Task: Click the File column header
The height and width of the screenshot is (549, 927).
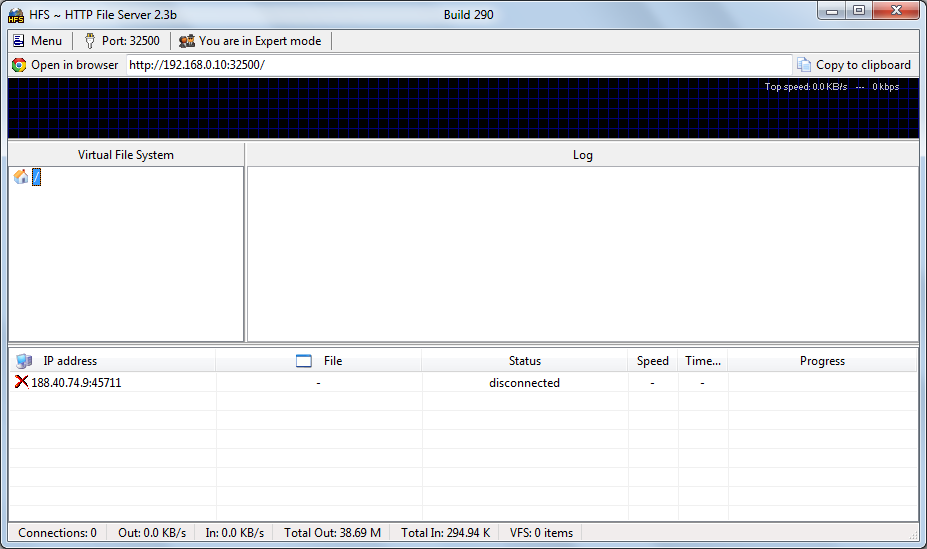Action: click(319, 360)
